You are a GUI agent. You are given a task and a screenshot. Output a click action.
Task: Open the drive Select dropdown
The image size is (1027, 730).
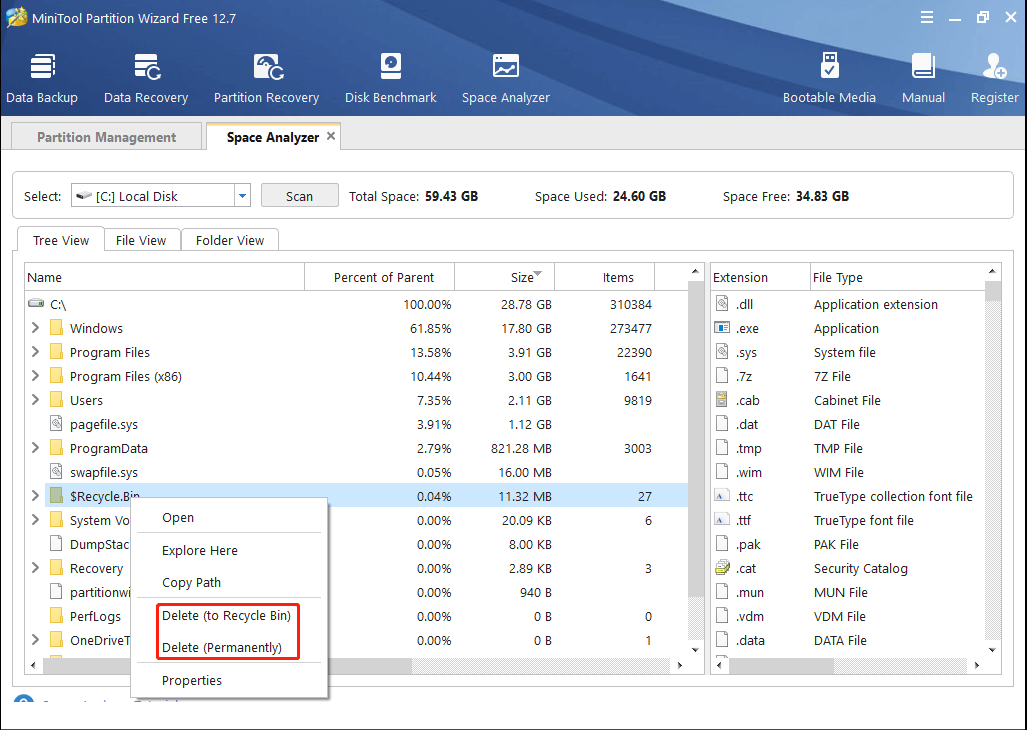pos(242,196)
